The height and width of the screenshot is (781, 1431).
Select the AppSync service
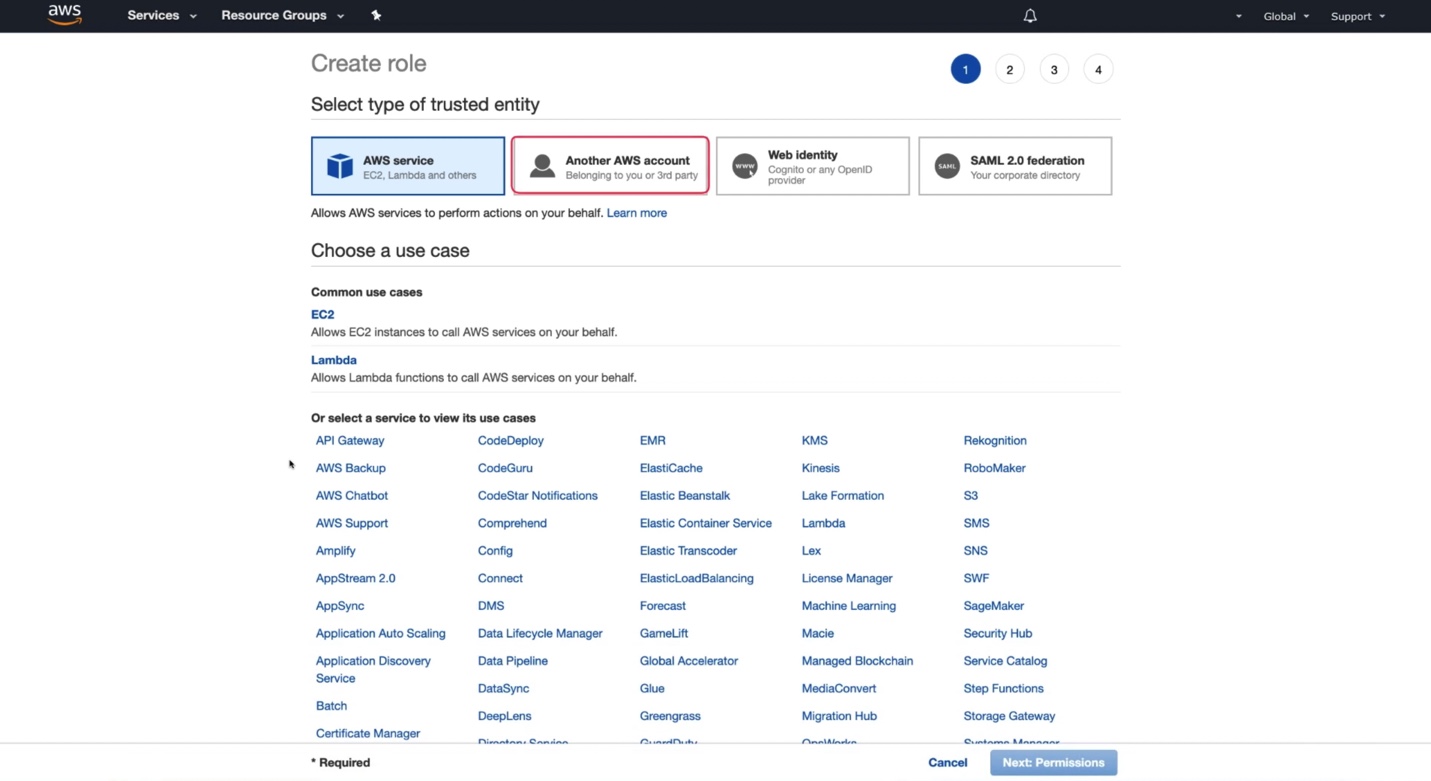pyautogui.click(x=340, y=606)
